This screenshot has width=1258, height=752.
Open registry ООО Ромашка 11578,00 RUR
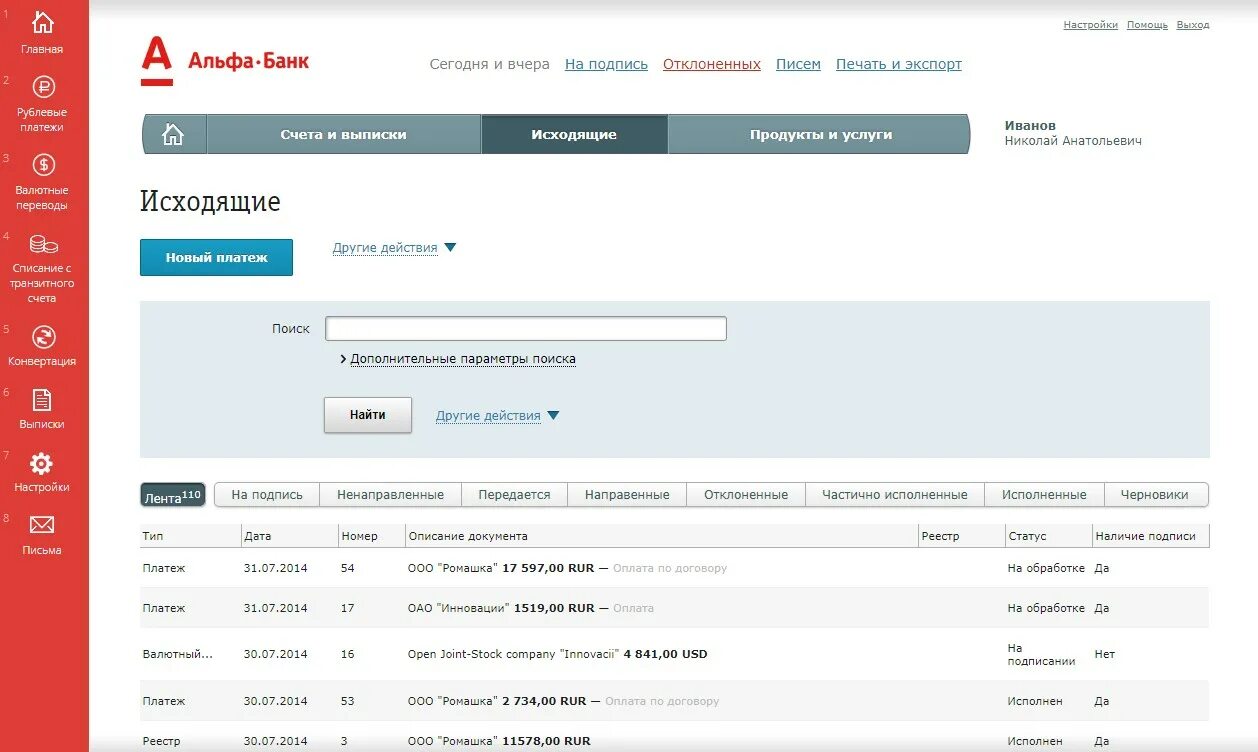[x=675, y=738]
